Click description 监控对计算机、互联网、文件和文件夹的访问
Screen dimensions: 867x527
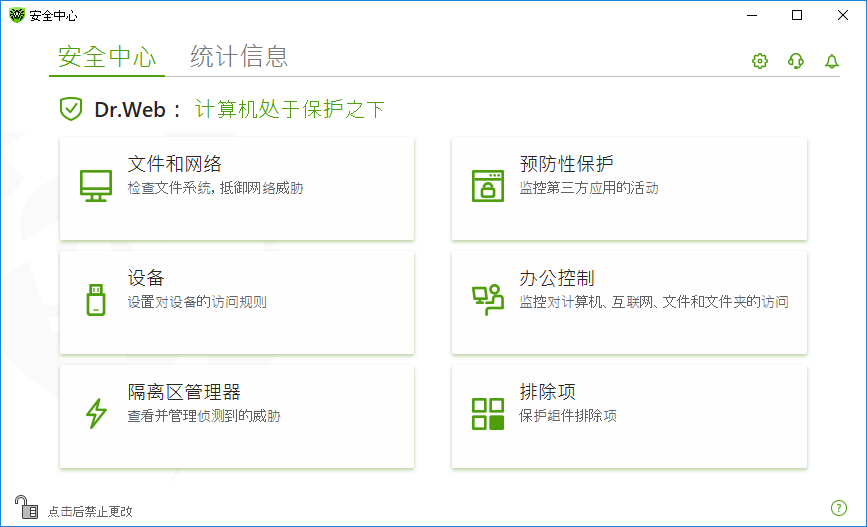tap(654, 302)
